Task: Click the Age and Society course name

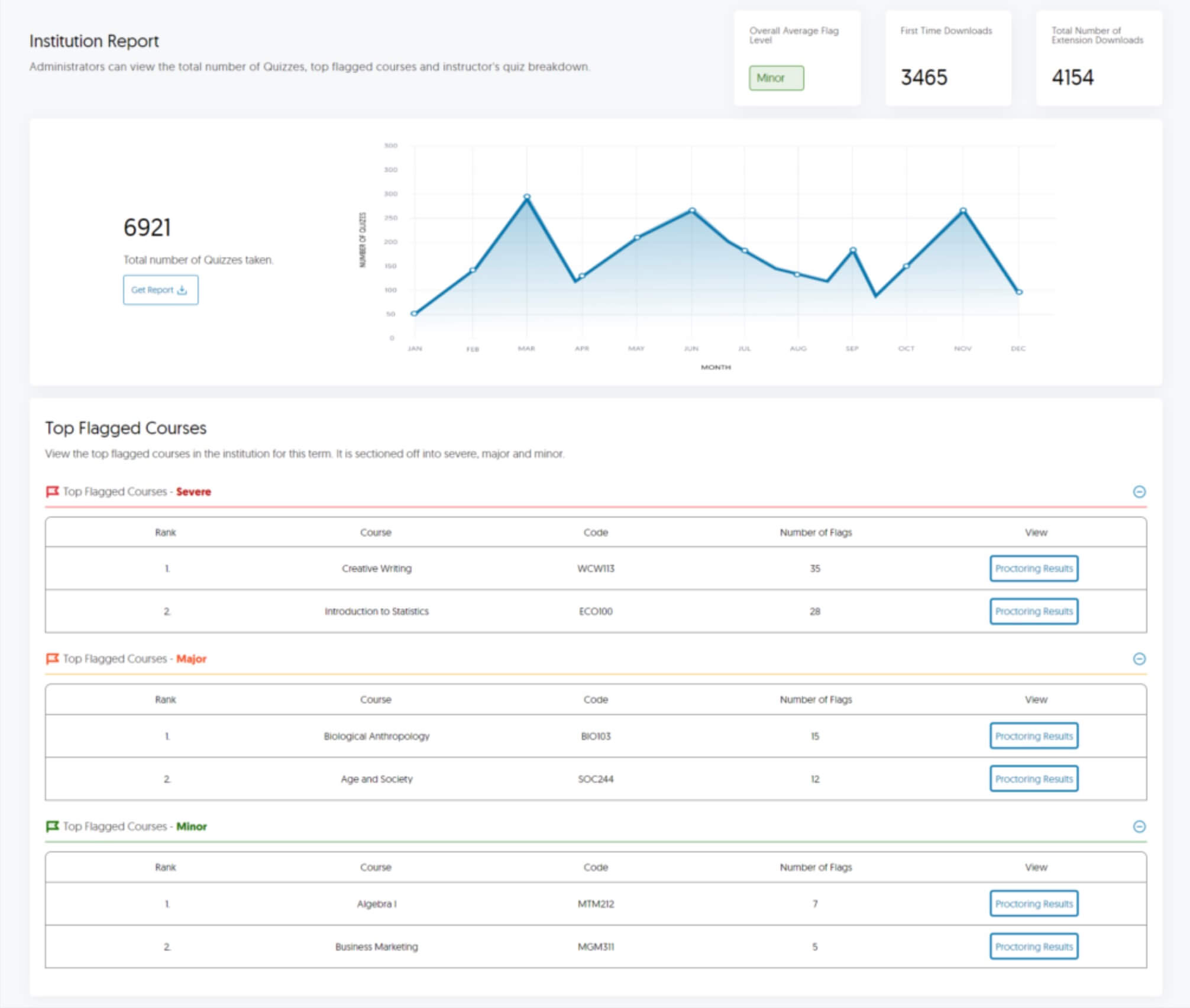Action: 377,779
